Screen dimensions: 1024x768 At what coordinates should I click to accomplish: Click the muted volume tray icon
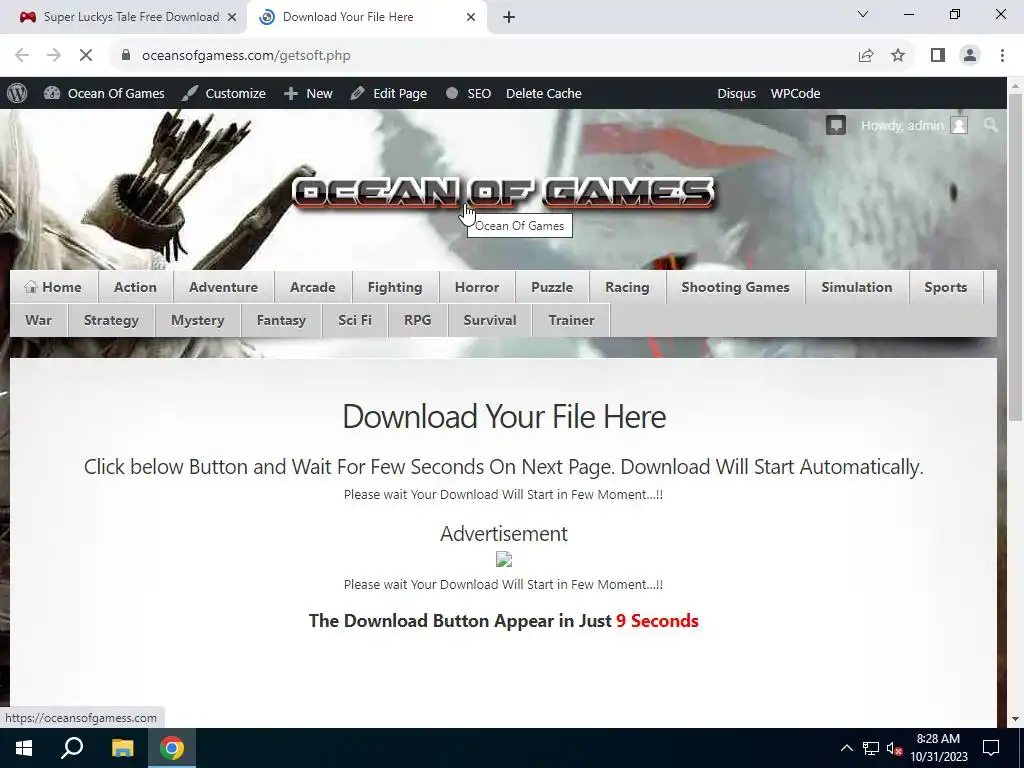pyautogui.click(x=894, y=748)
